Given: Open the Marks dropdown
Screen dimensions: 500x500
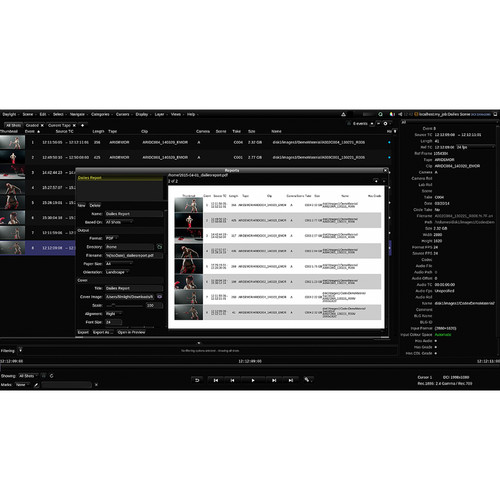Looking at the screenshot, I should 23,385.
